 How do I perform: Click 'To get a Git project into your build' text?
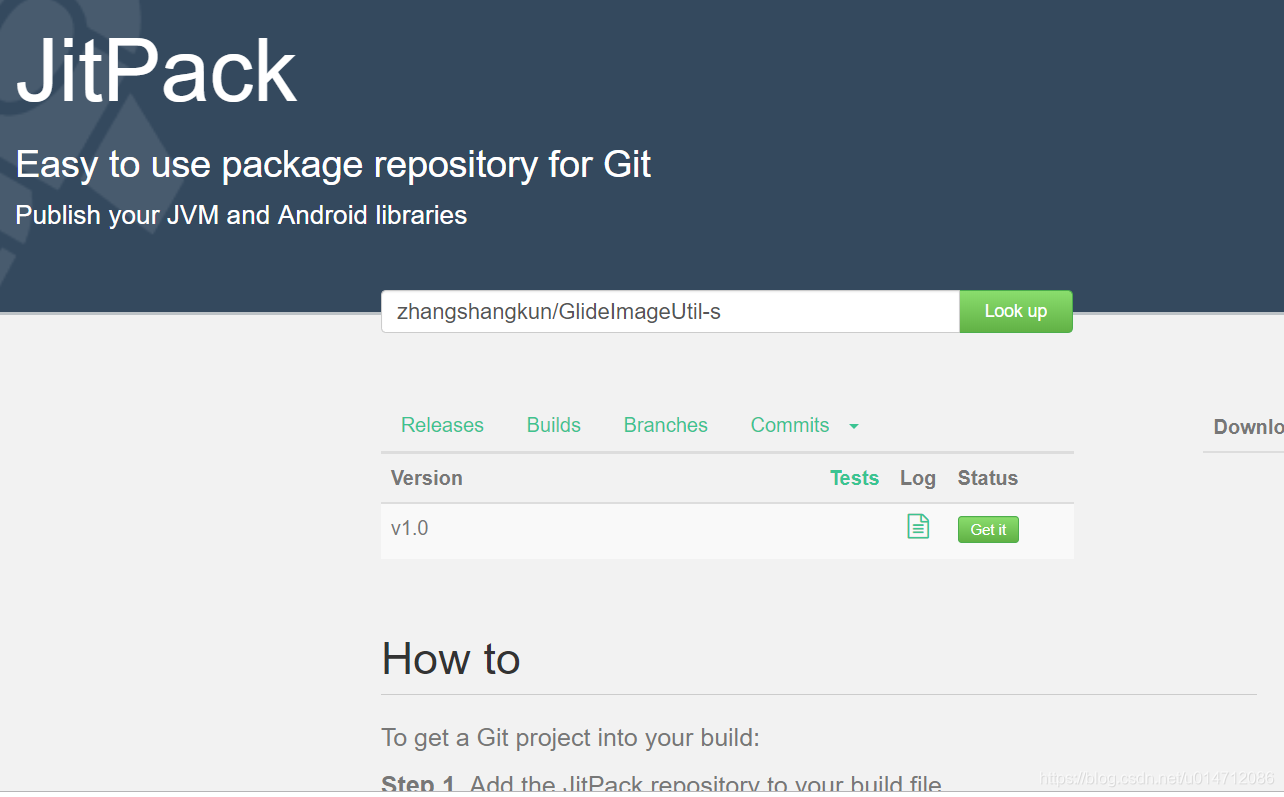point(571,738)
